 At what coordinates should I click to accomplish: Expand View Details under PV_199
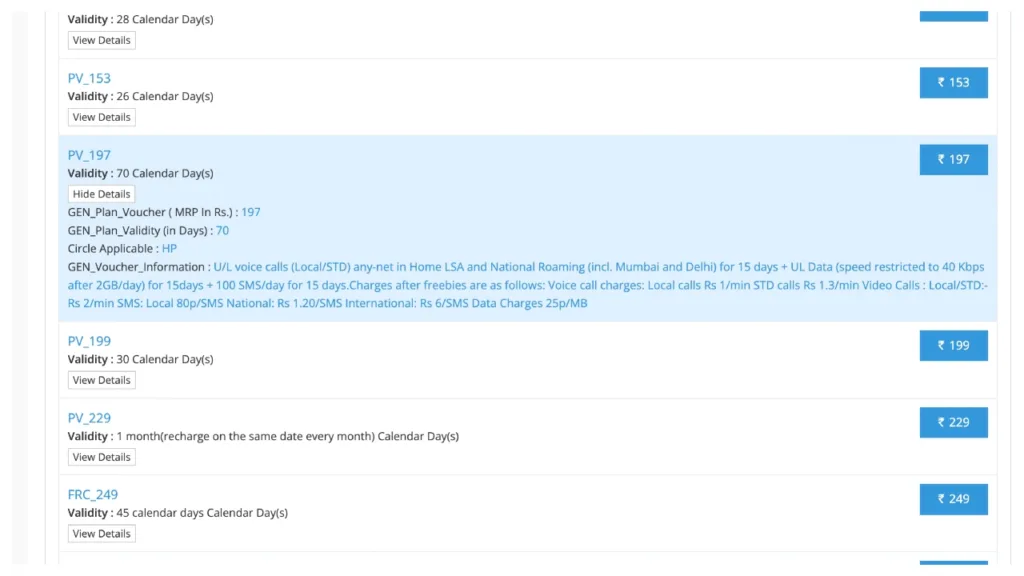101,380
